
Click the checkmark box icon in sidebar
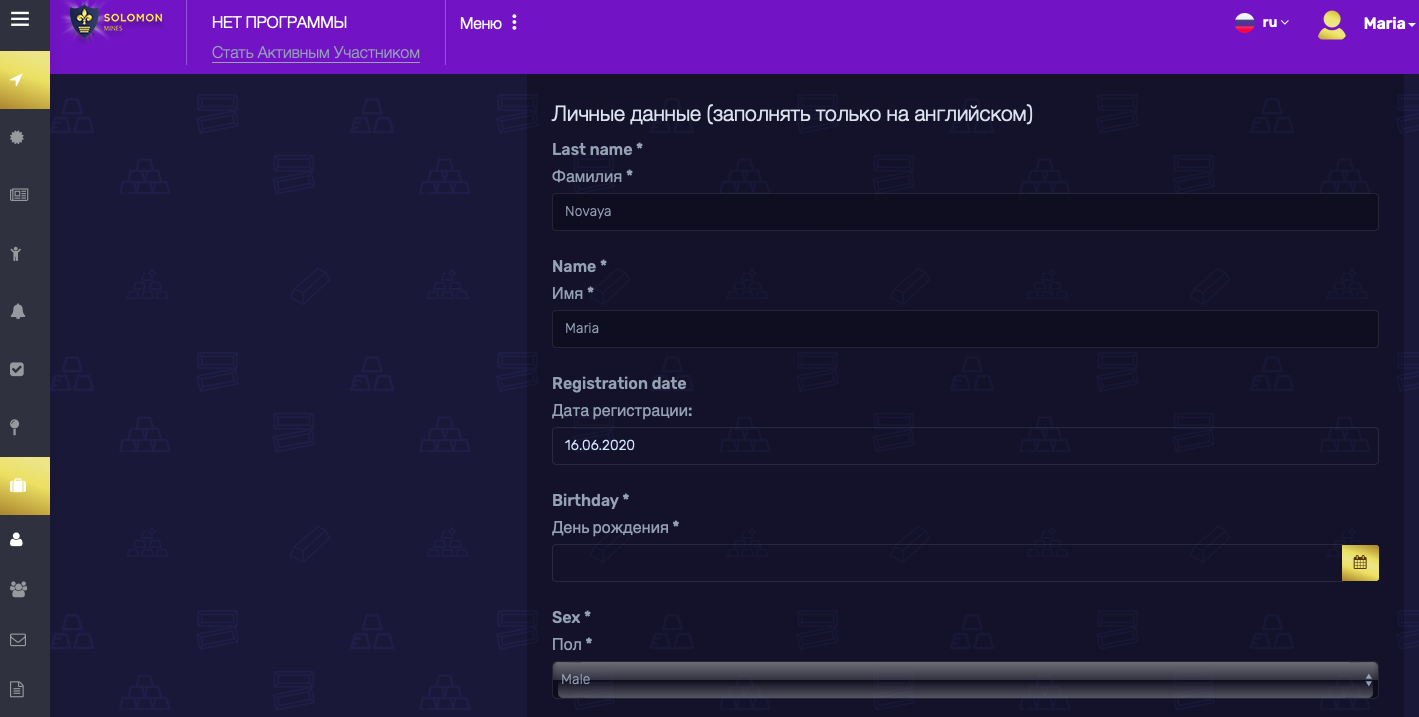tap(17, 369)
